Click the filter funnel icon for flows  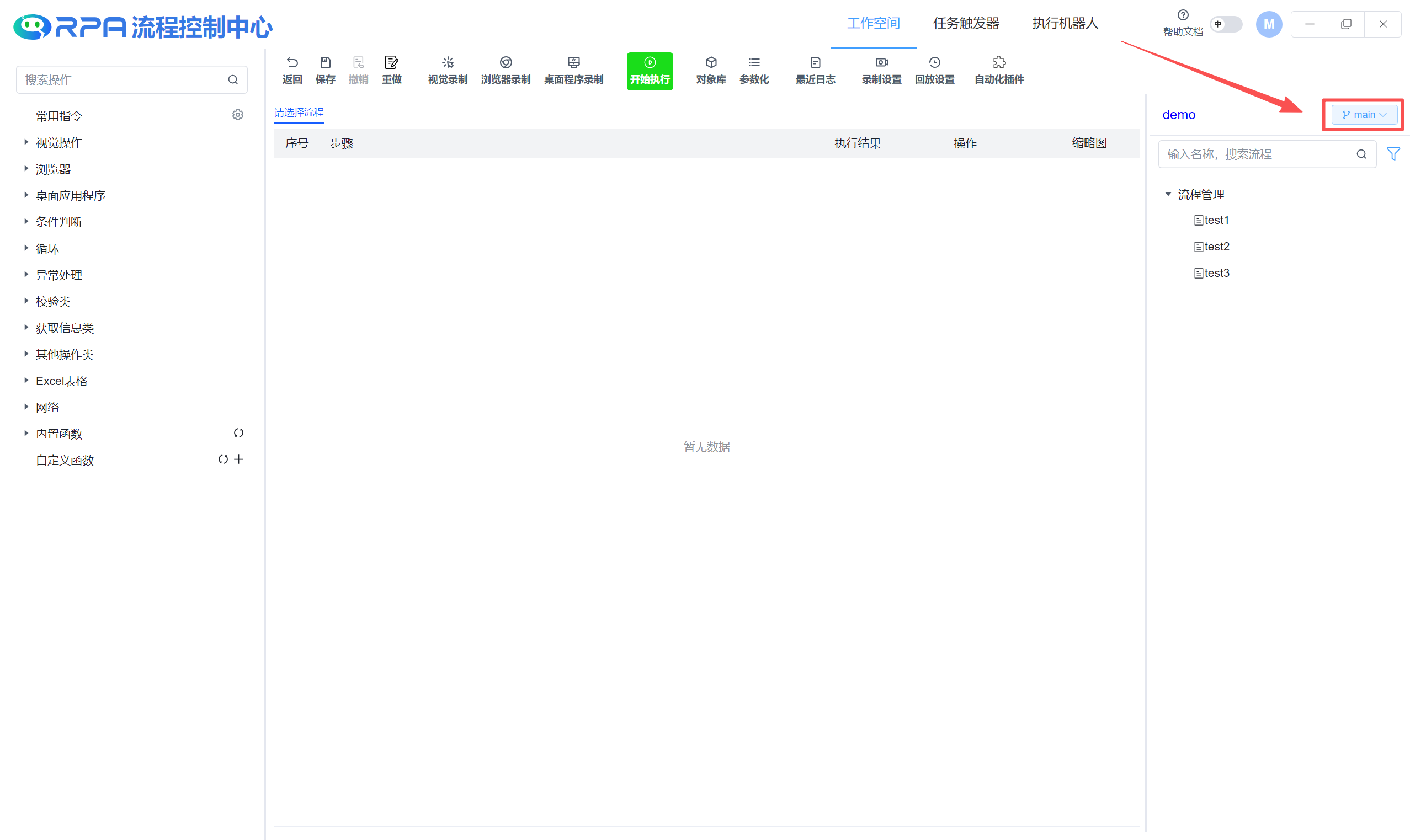point(1393,154)
